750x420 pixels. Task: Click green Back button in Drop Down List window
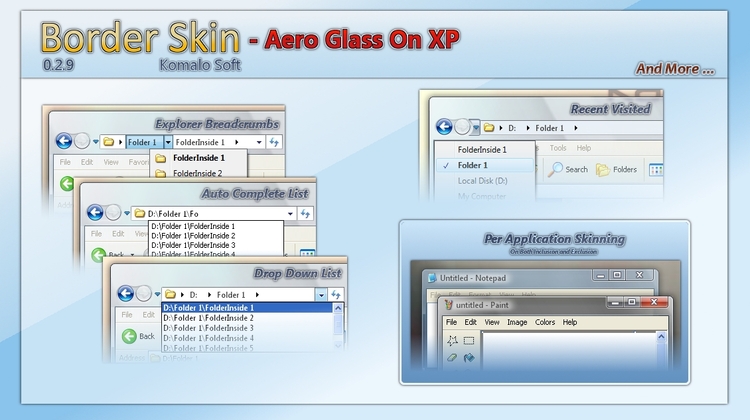pyautogui.click(x=138, y=336)
